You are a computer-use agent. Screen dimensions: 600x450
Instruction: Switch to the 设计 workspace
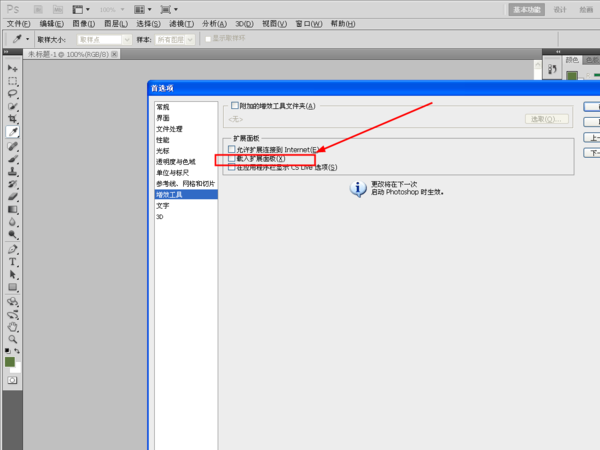coord(560,8)
